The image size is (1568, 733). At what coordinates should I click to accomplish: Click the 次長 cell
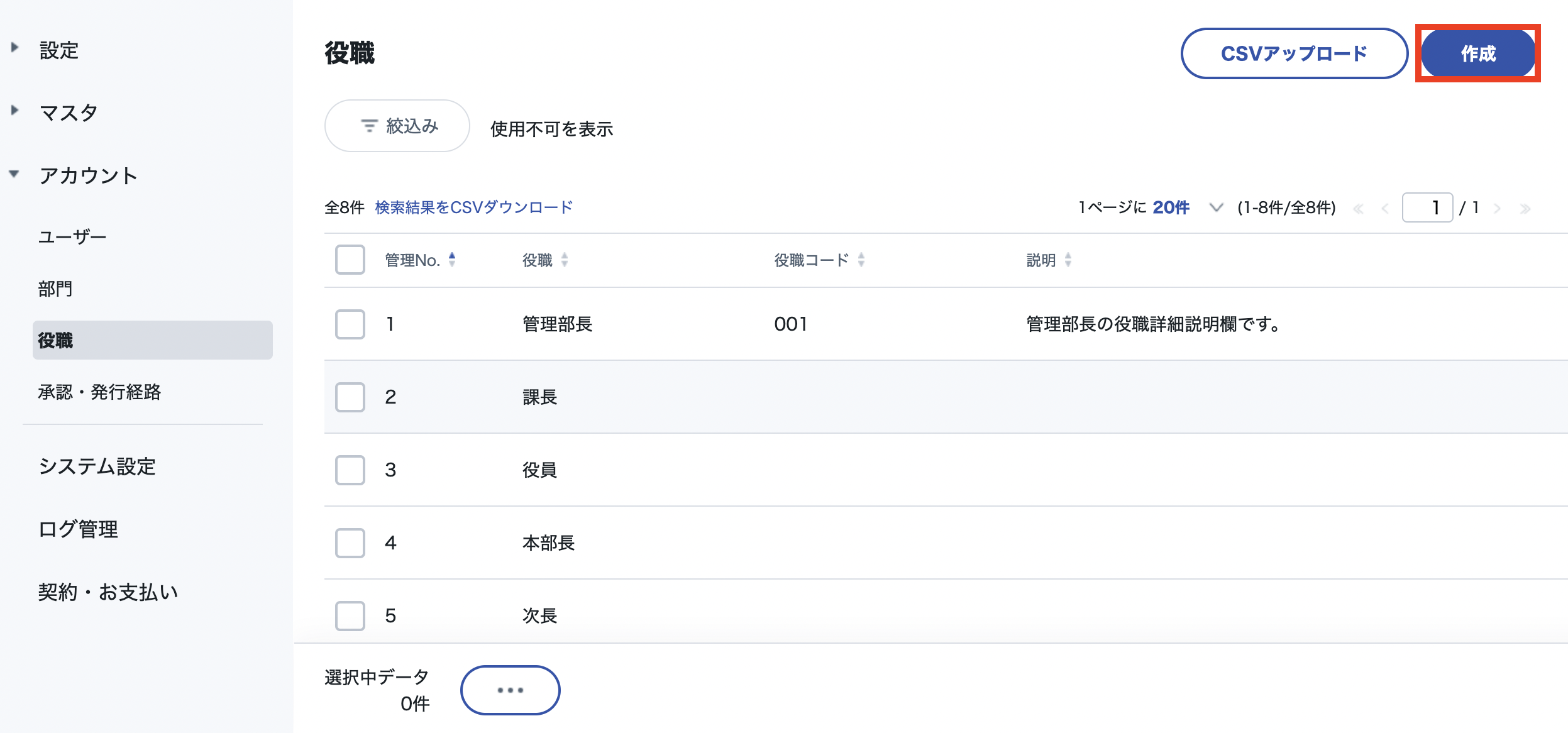click(x=540, y=615)
